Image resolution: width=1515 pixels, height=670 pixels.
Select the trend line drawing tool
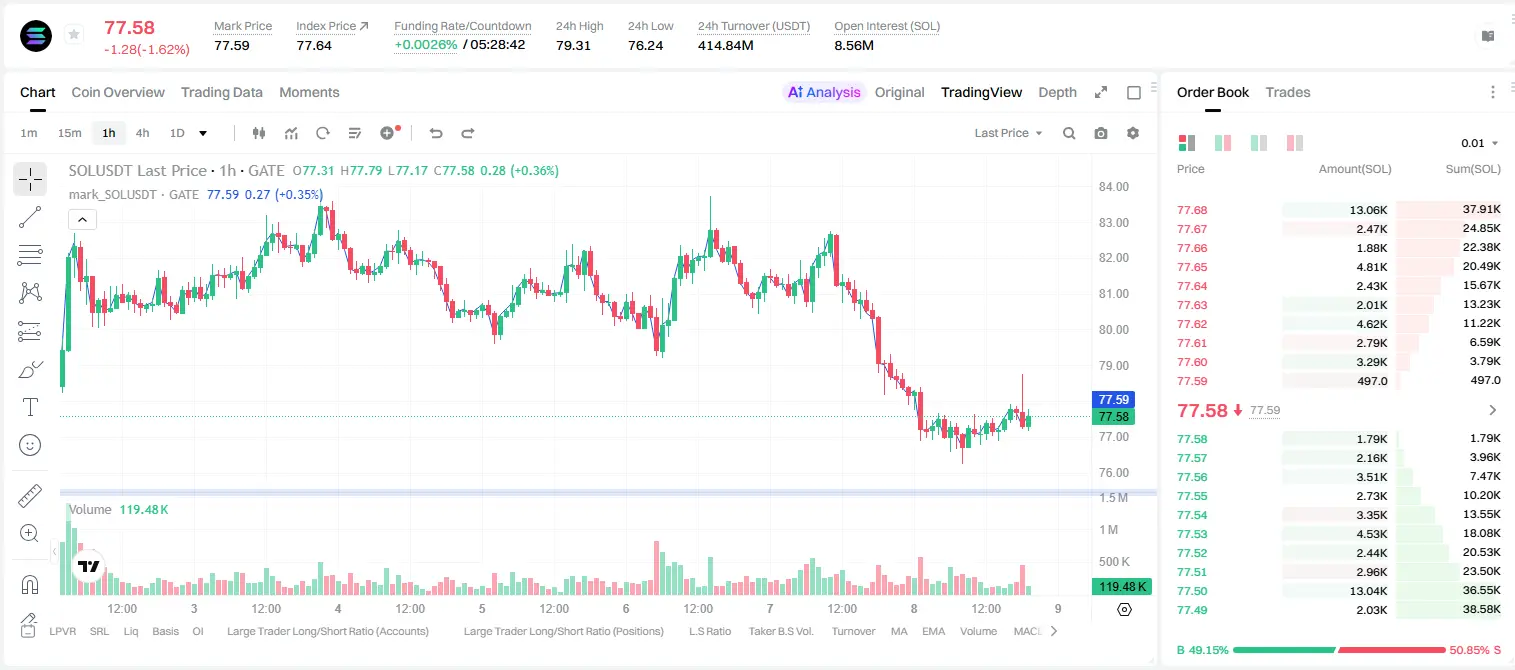(x=30, y=217)
